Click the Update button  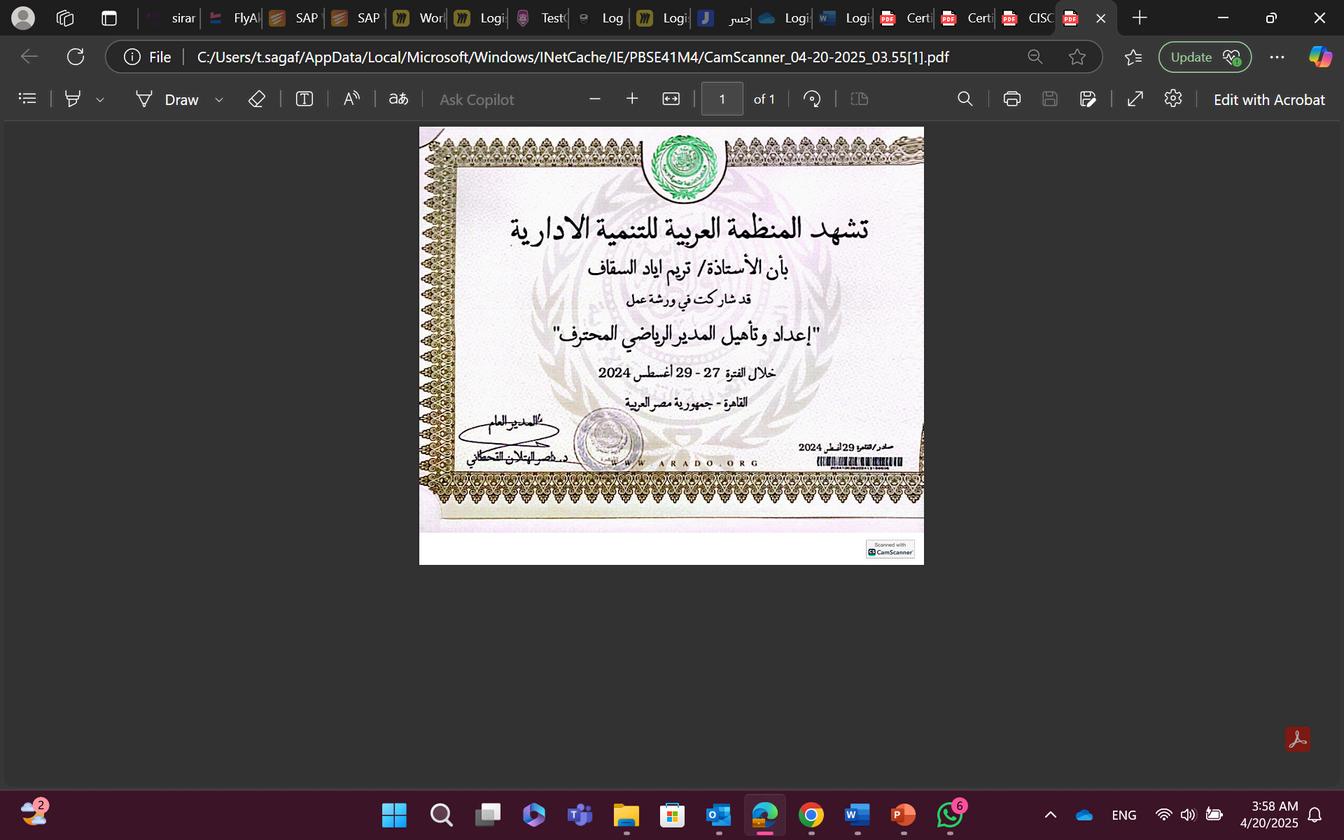(1206, 57)
